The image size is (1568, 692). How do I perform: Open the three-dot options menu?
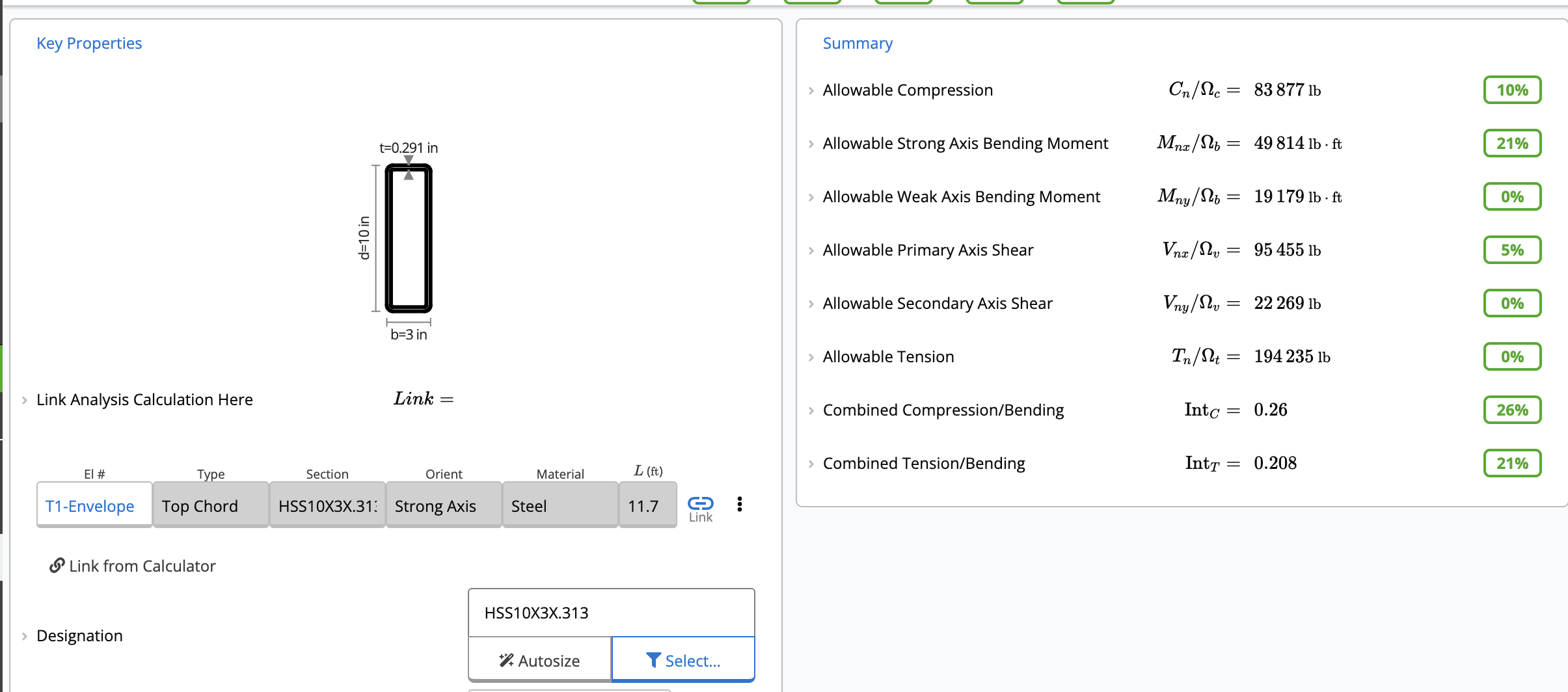coord(740,504)
